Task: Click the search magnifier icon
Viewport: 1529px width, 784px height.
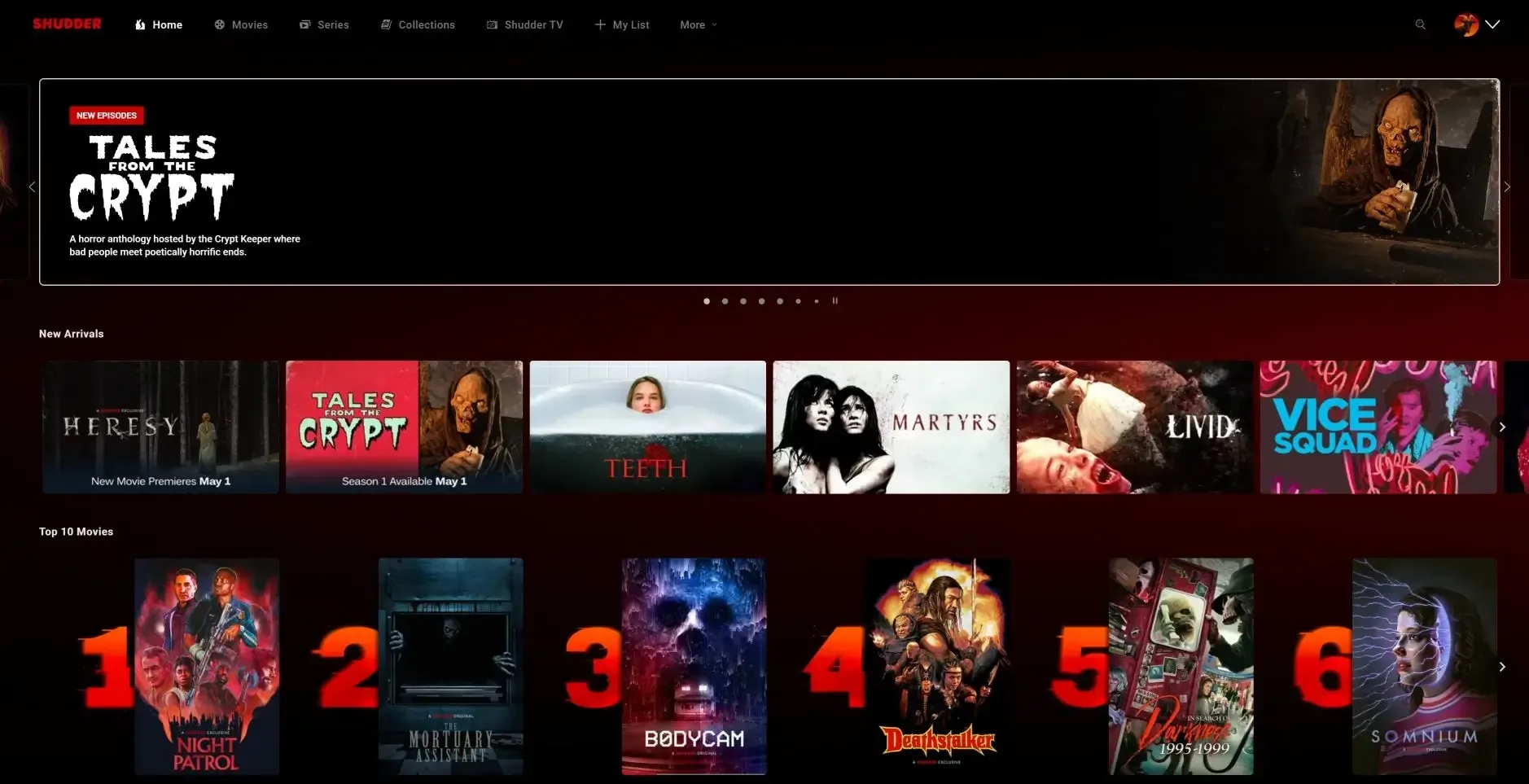Action: [1420, 24]
